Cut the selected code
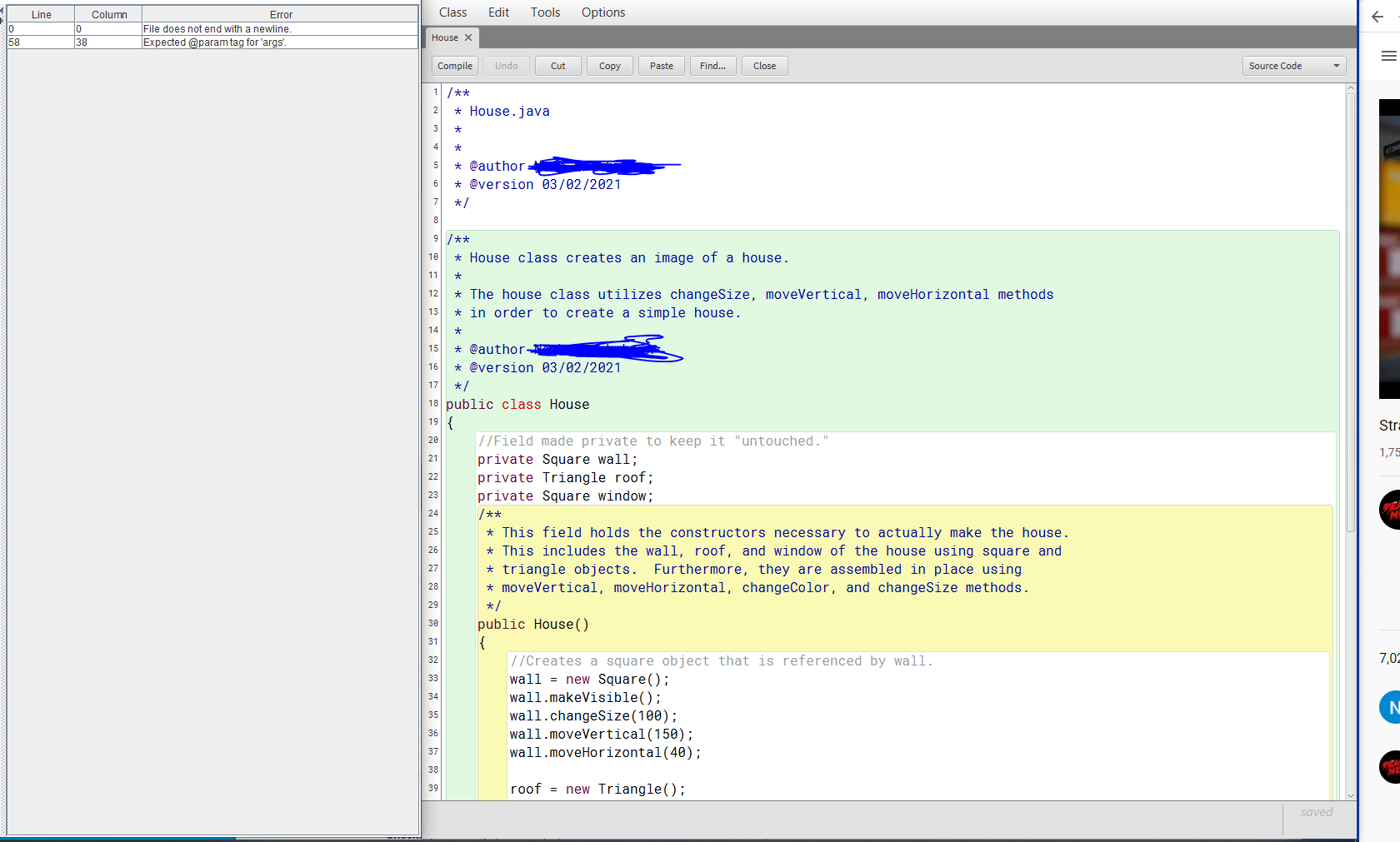The image size is (1400, 842). (x=557, y=66)
